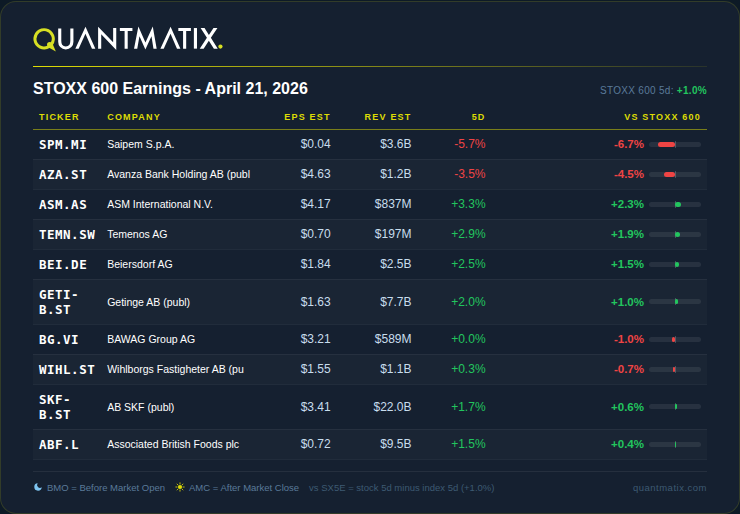Click the VS STOXX 600 column header
This screenshot has width=740, height=514.
[662, 117]
